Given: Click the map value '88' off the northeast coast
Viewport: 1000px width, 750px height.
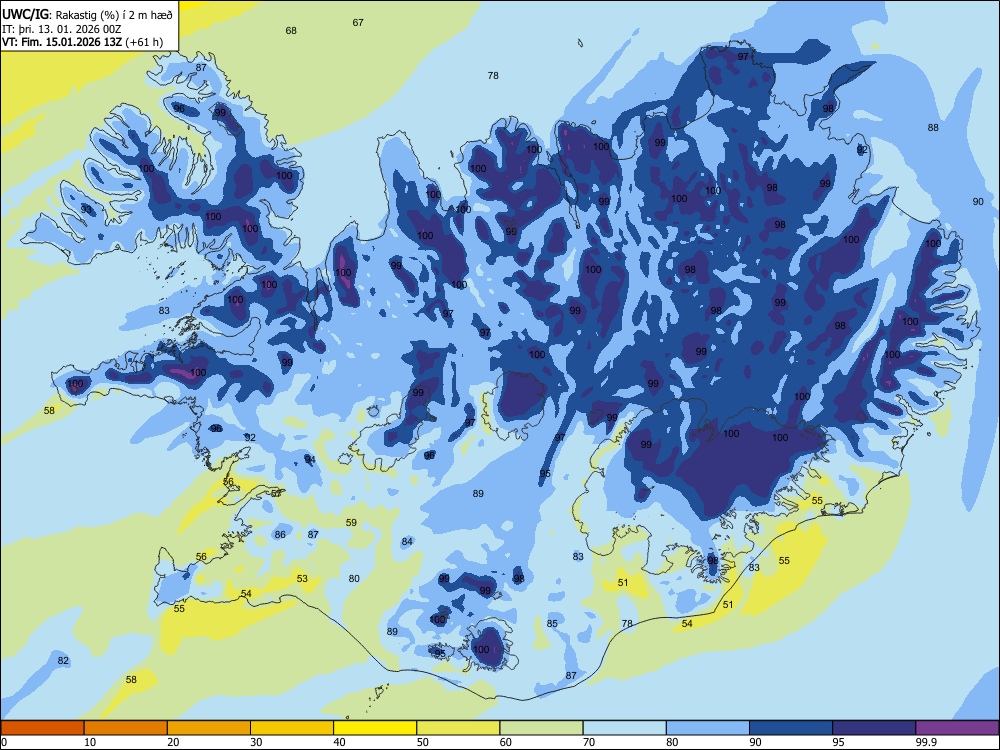Looking at the screenshot, I should point(933,128).
